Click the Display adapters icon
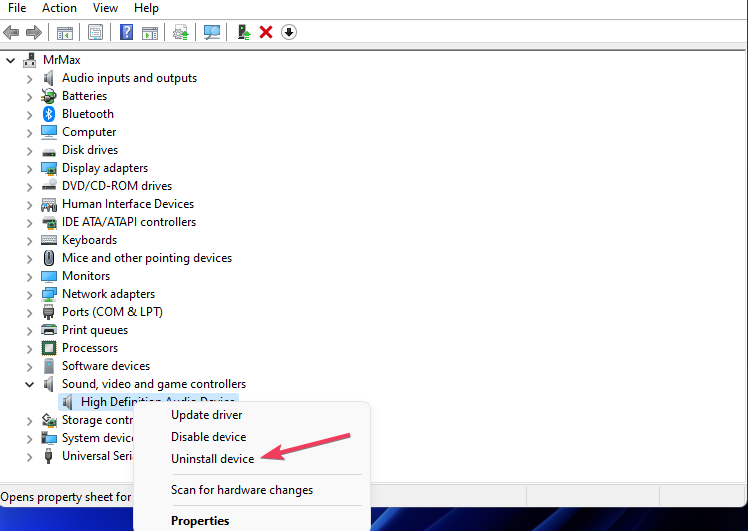This screenshot has height=531, width=748. 49,168
